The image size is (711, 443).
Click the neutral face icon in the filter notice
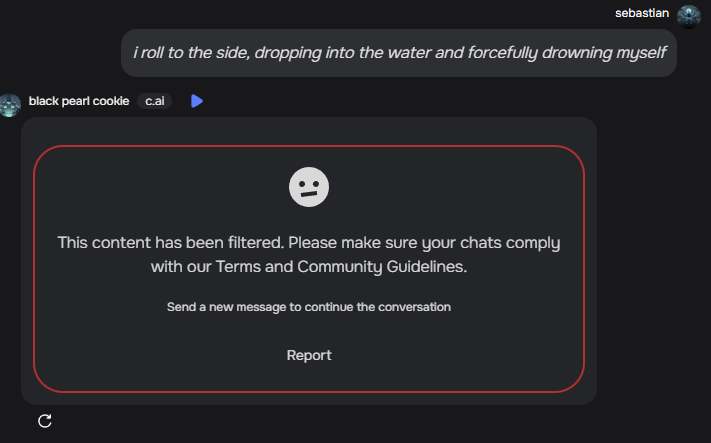point(309,187)
